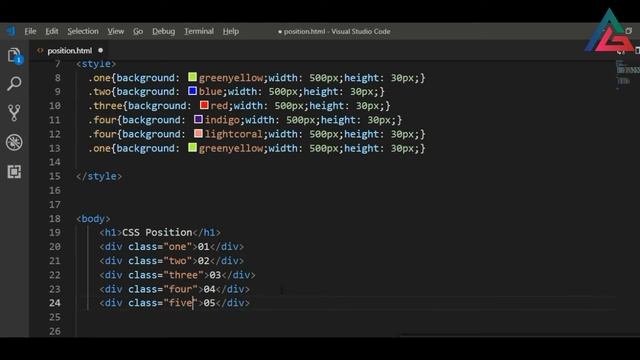
Task: Click 'lightcoral' color name text
Action: (x=233, y=134)
